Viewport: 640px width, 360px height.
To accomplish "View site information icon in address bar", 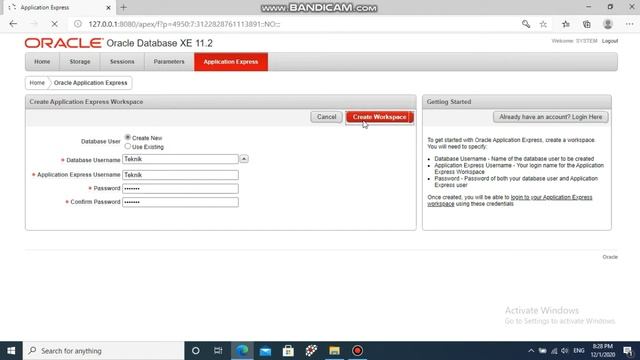I will point(78,24).
